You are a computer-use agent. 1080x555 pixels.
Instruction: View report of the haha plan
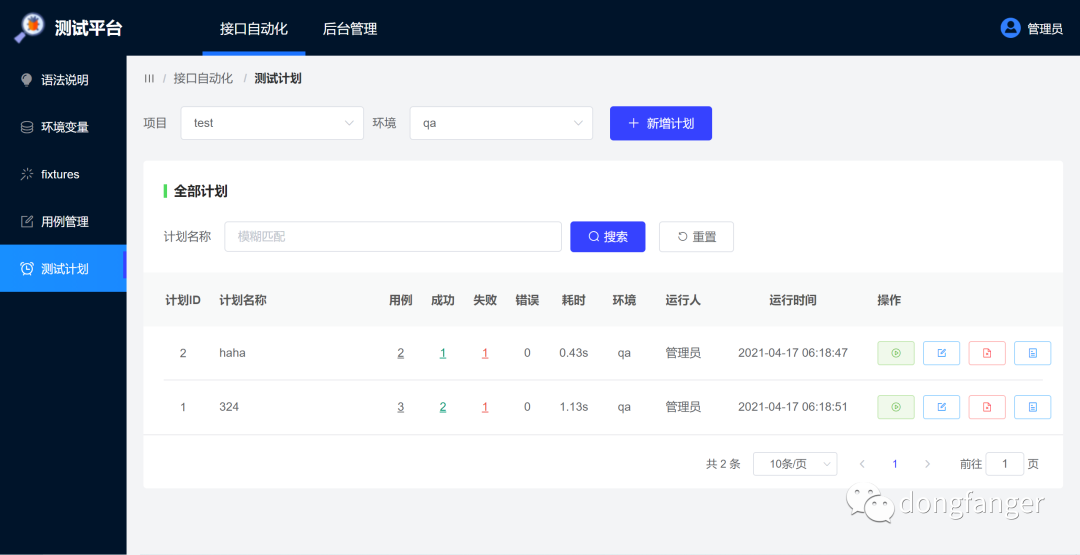click(x=1032, y=353)
